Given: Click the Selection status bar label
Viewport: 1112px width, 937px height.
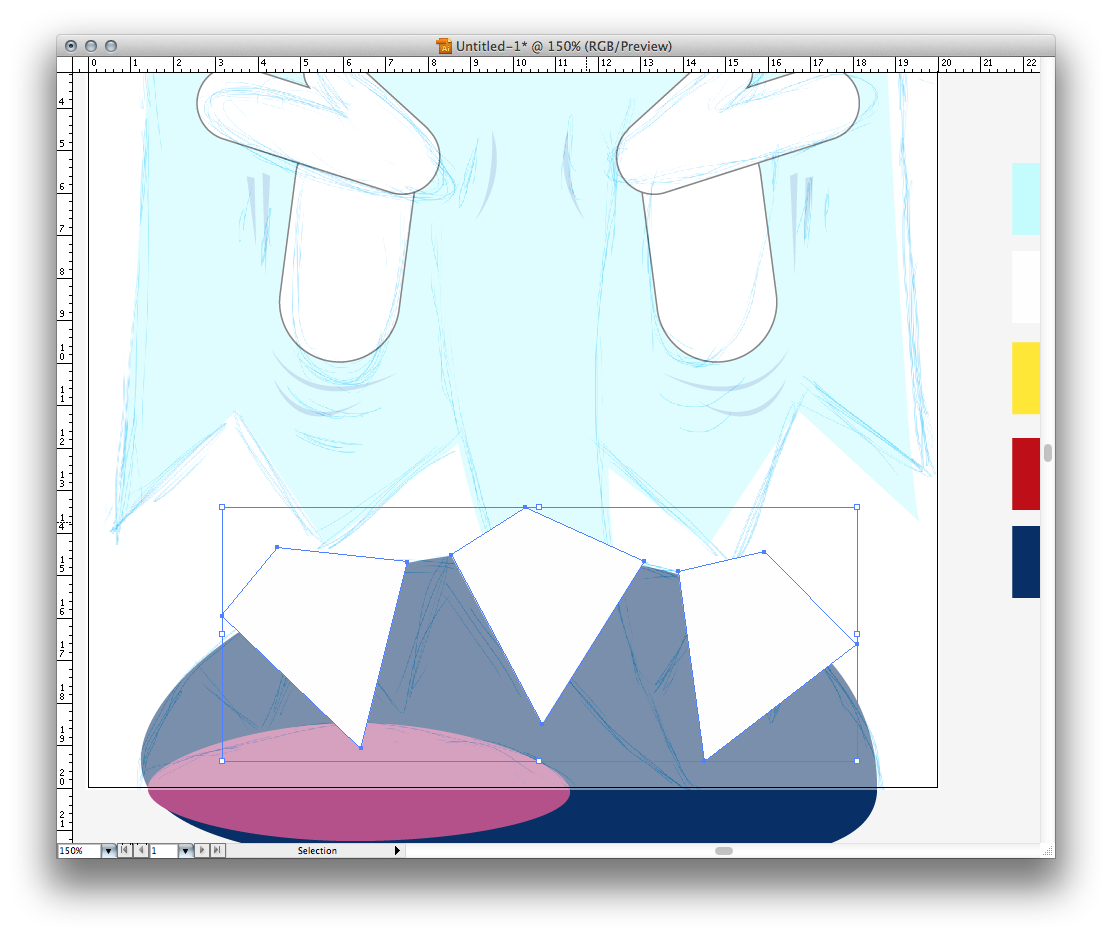Looking at the screenshot, I should pyautogui.click(x=317, y=851).
